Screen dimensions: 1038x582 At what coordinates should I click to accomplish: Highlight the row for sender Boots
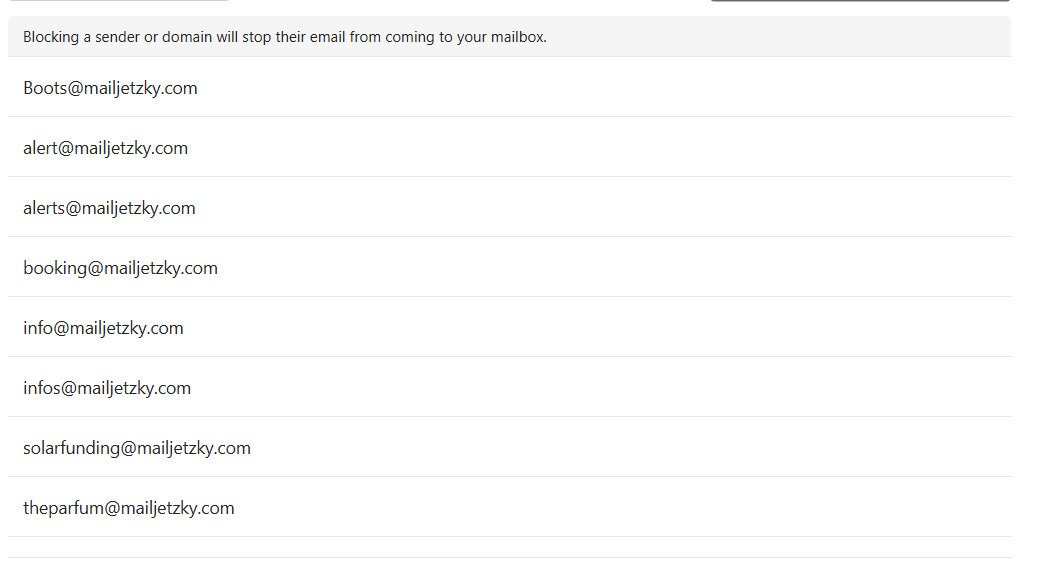tap(509, 87)
